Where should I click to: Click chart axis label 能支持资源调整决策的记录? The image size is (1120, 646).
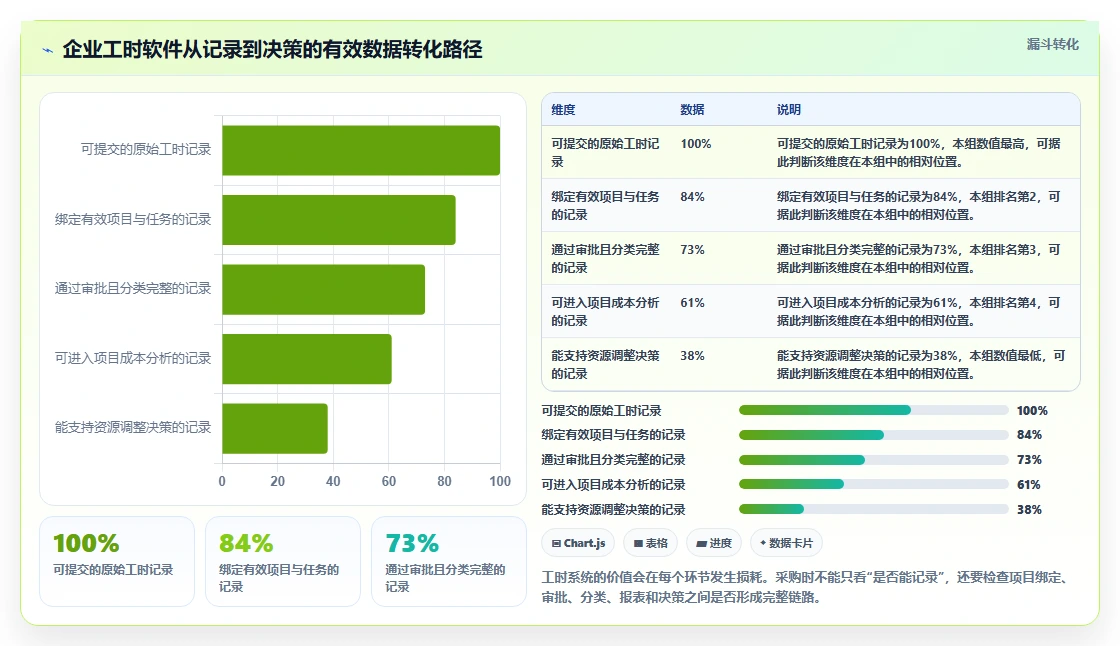pyautogui.click(x=133, y=427)
